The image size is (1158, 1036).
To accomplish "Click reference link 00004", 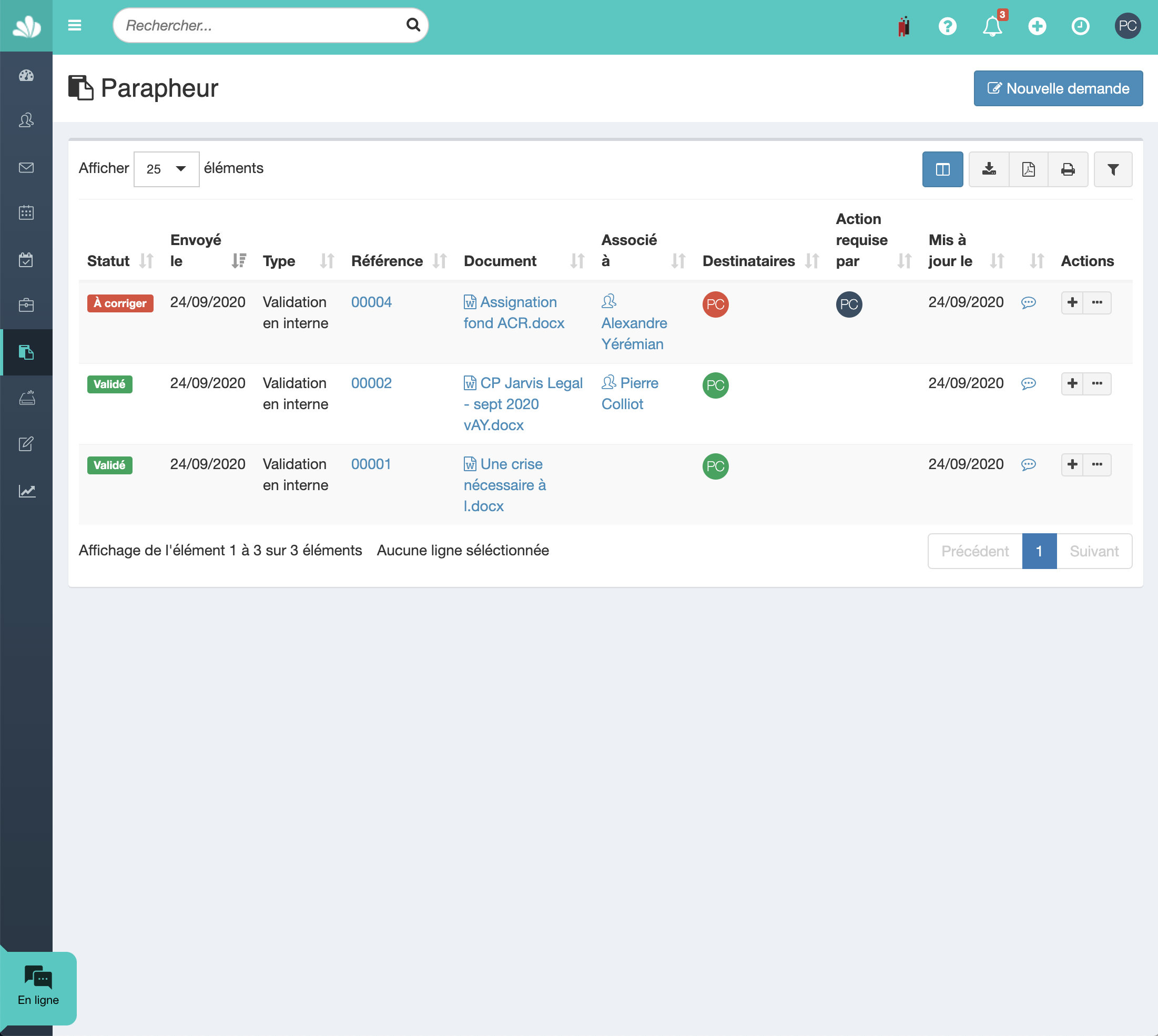I will tap(370, 301).
